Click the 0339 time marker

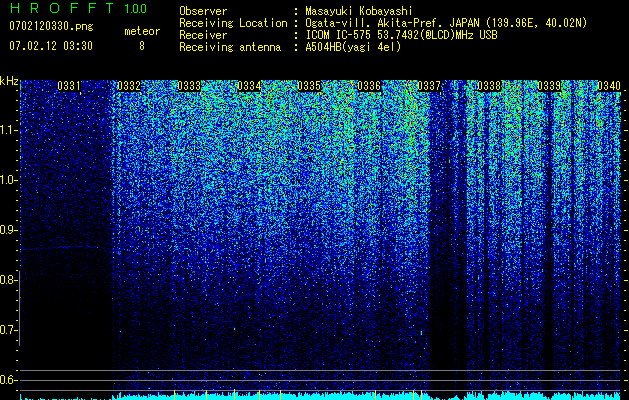549,86
